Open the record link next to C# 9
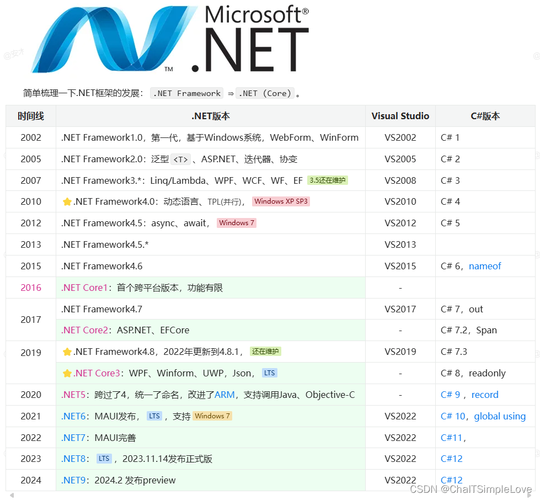 click(x=485, y=395)
